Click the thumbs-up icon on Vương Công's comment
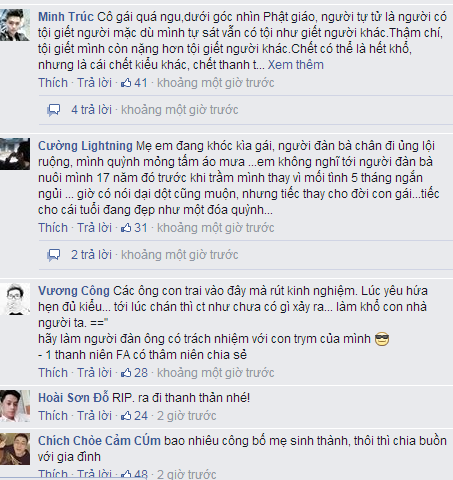 click(x=126, y=373)
